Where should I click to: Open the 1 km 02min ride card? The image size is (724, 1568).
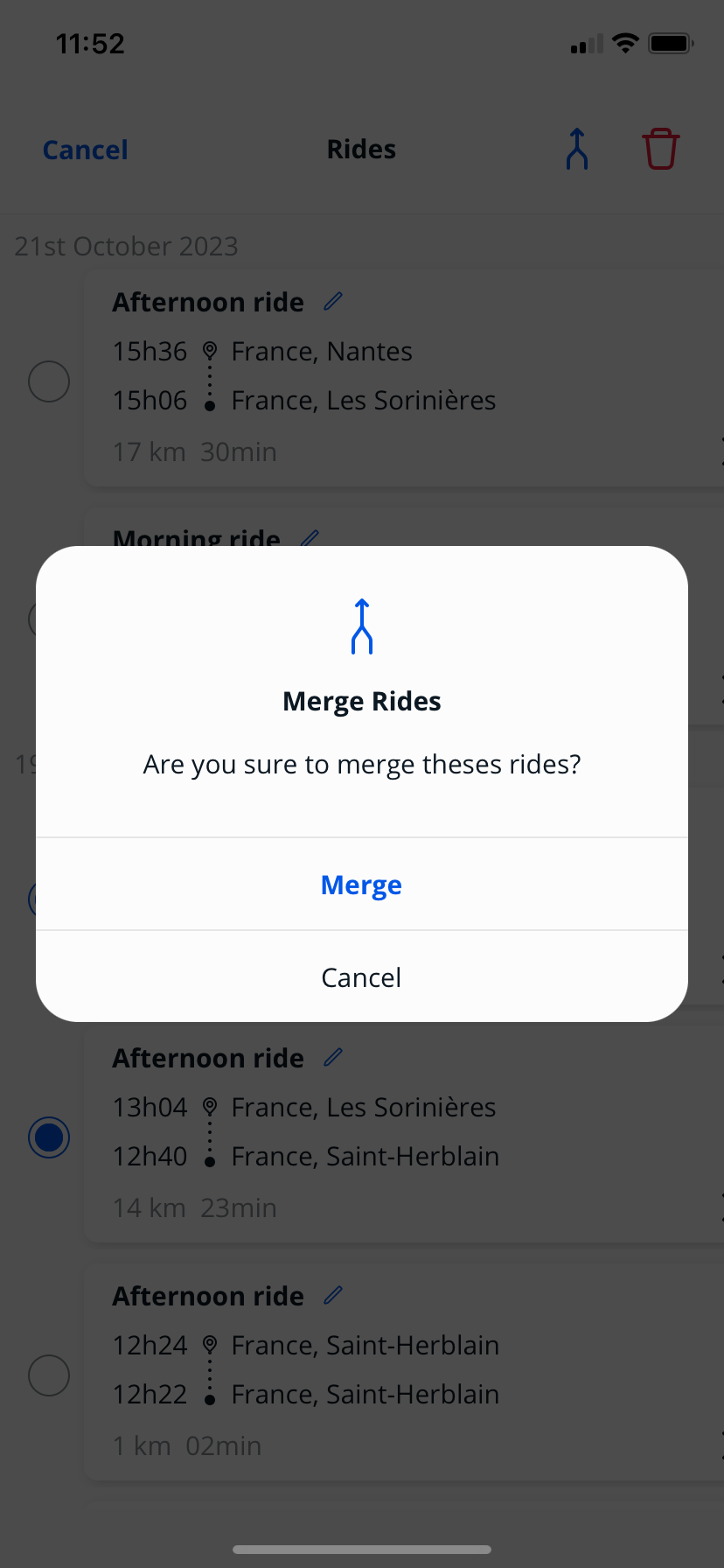coord(402,1400)
